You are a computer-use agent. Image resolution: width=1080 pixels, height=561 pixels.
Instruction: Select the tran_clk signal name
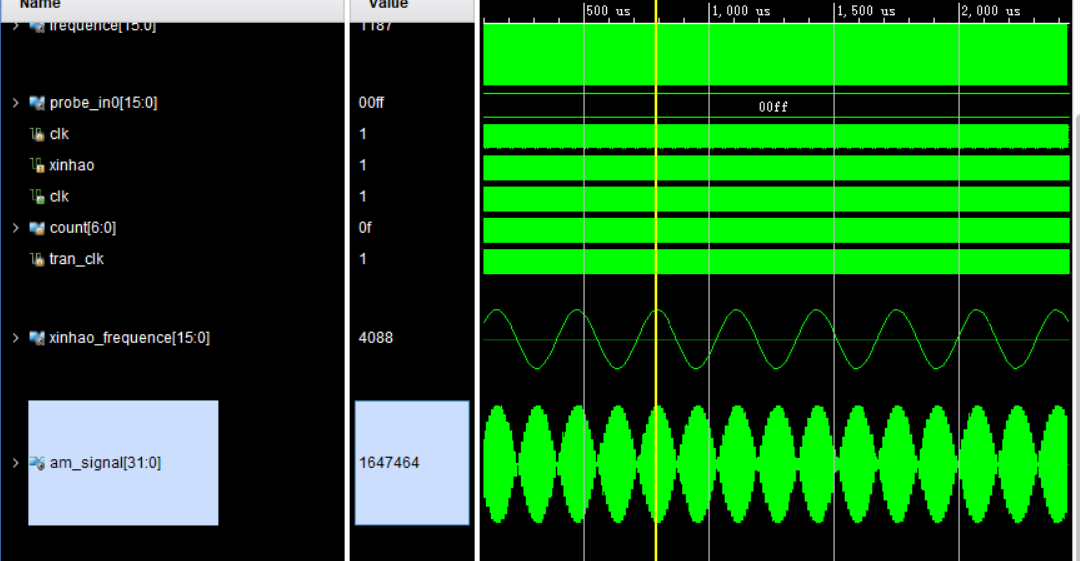[x=76, y=259]
